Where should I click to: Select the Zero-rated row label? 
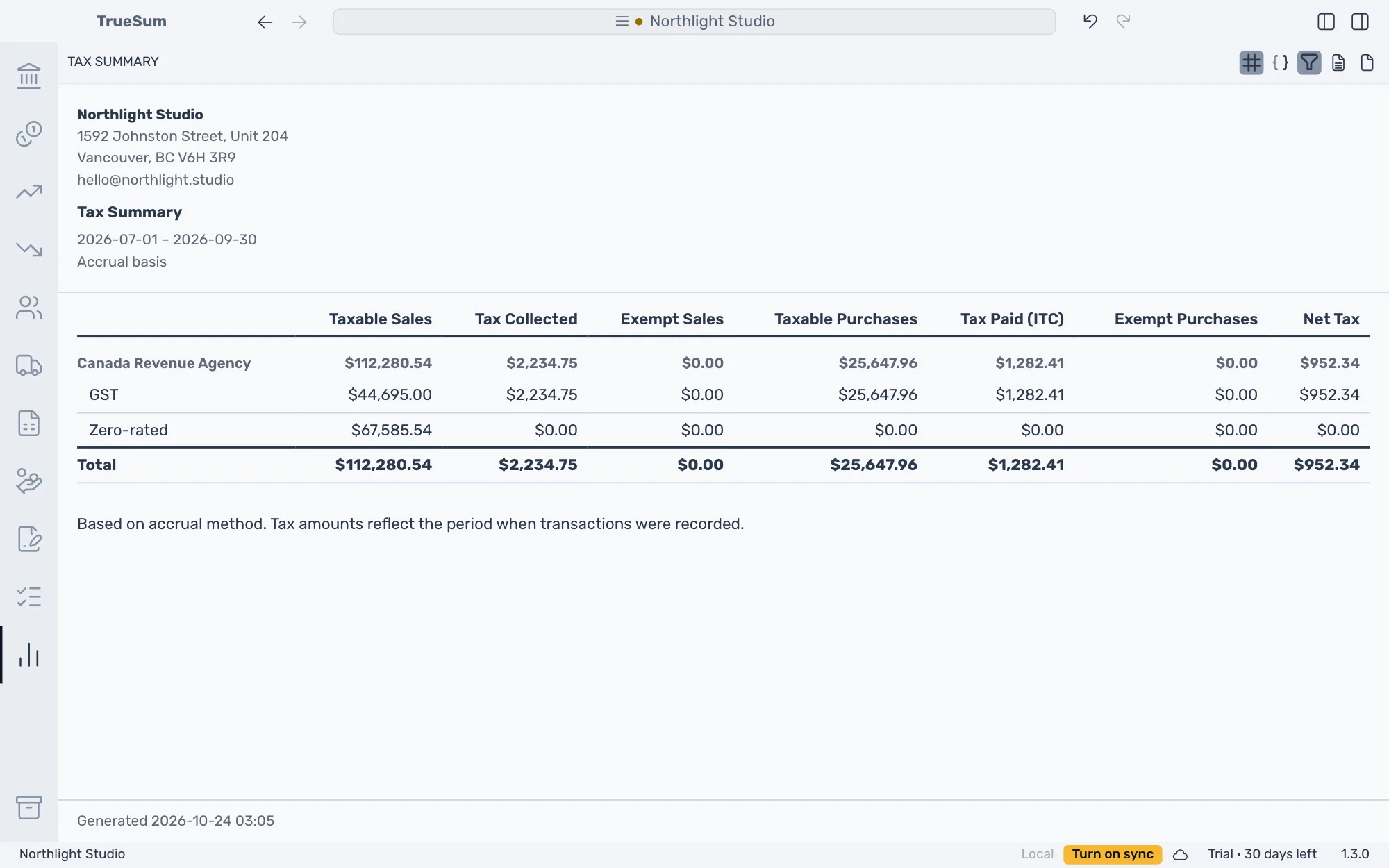coord(128,431)
